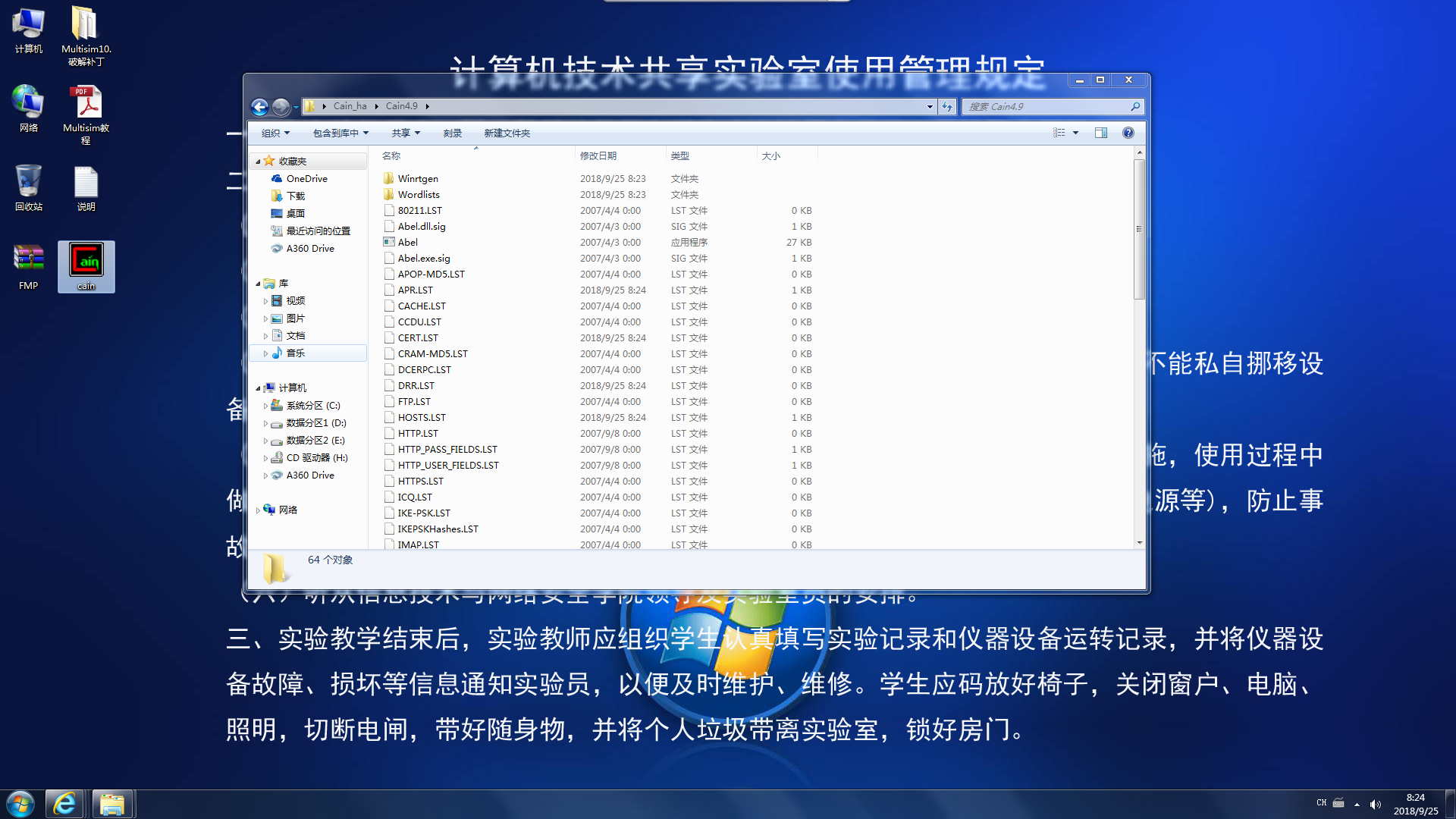The image size is (1456, 819).
Task: Click Internet Explorer in taskbar
Action: coord(64,804)
